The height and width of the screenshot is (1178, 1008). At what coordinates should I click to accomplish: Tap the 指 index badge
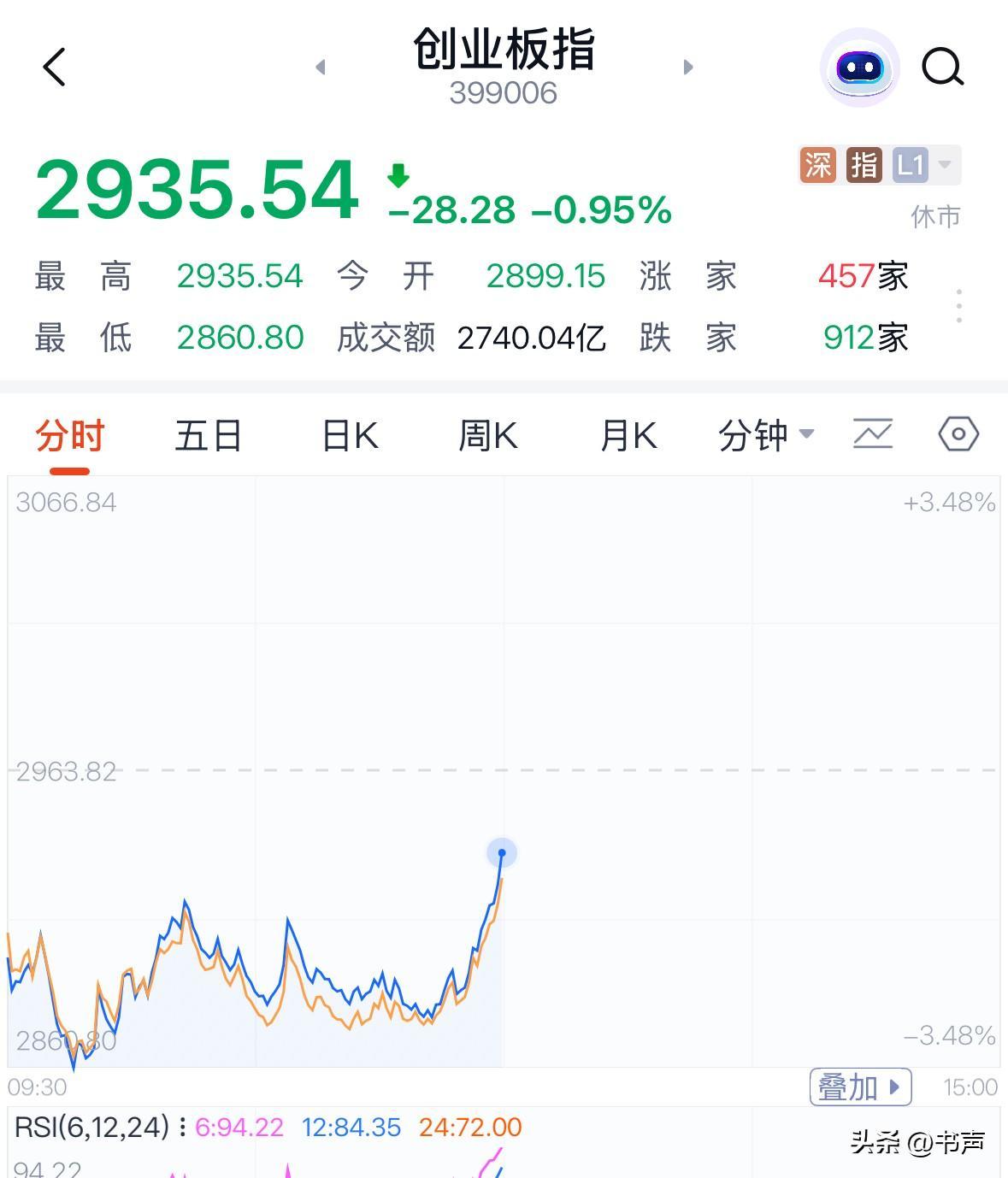point(864,165)
